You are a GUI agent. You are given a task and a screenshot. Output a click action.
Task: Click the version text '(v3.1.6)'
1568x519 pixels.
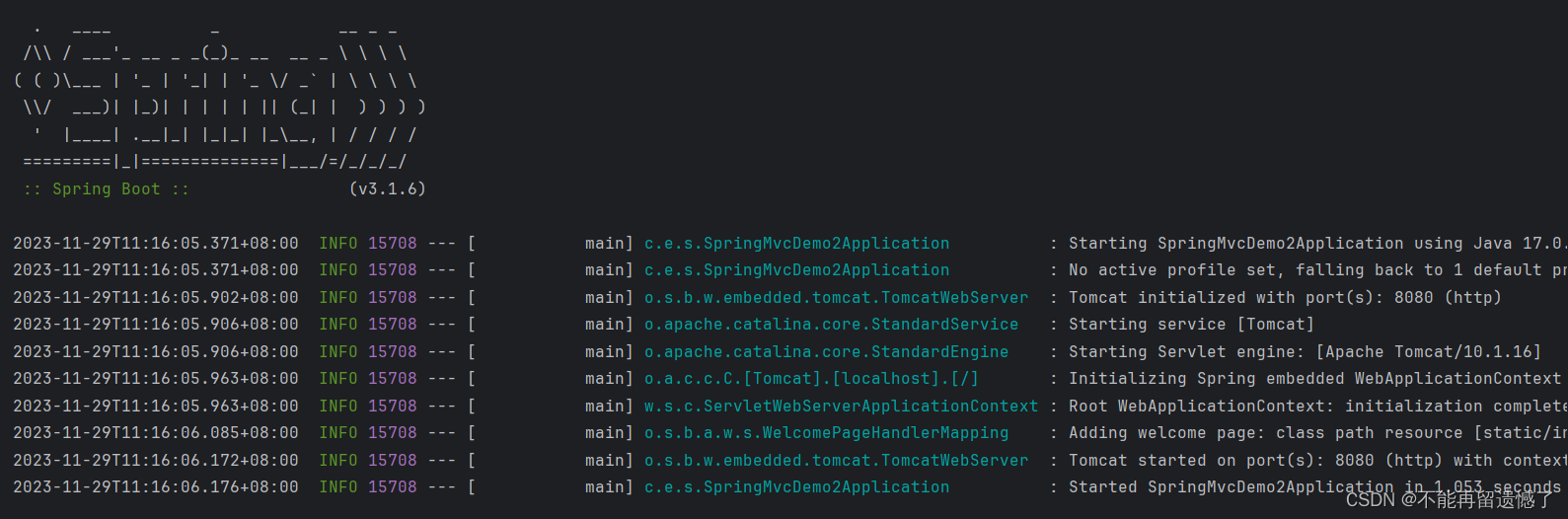[x=388, y=189]
